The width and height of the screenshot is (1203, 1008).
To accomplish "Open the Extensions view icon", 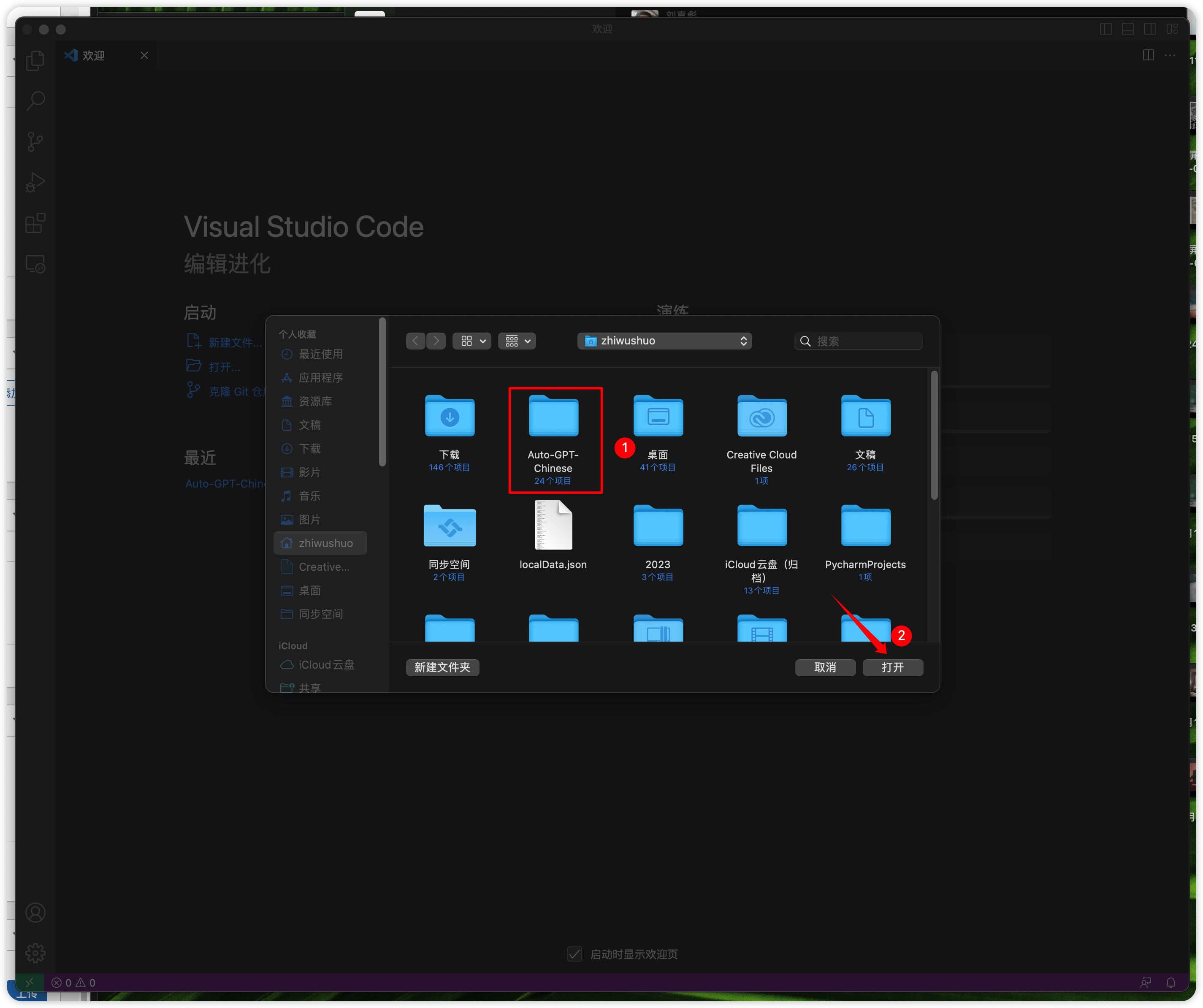I will click(35, 223).
